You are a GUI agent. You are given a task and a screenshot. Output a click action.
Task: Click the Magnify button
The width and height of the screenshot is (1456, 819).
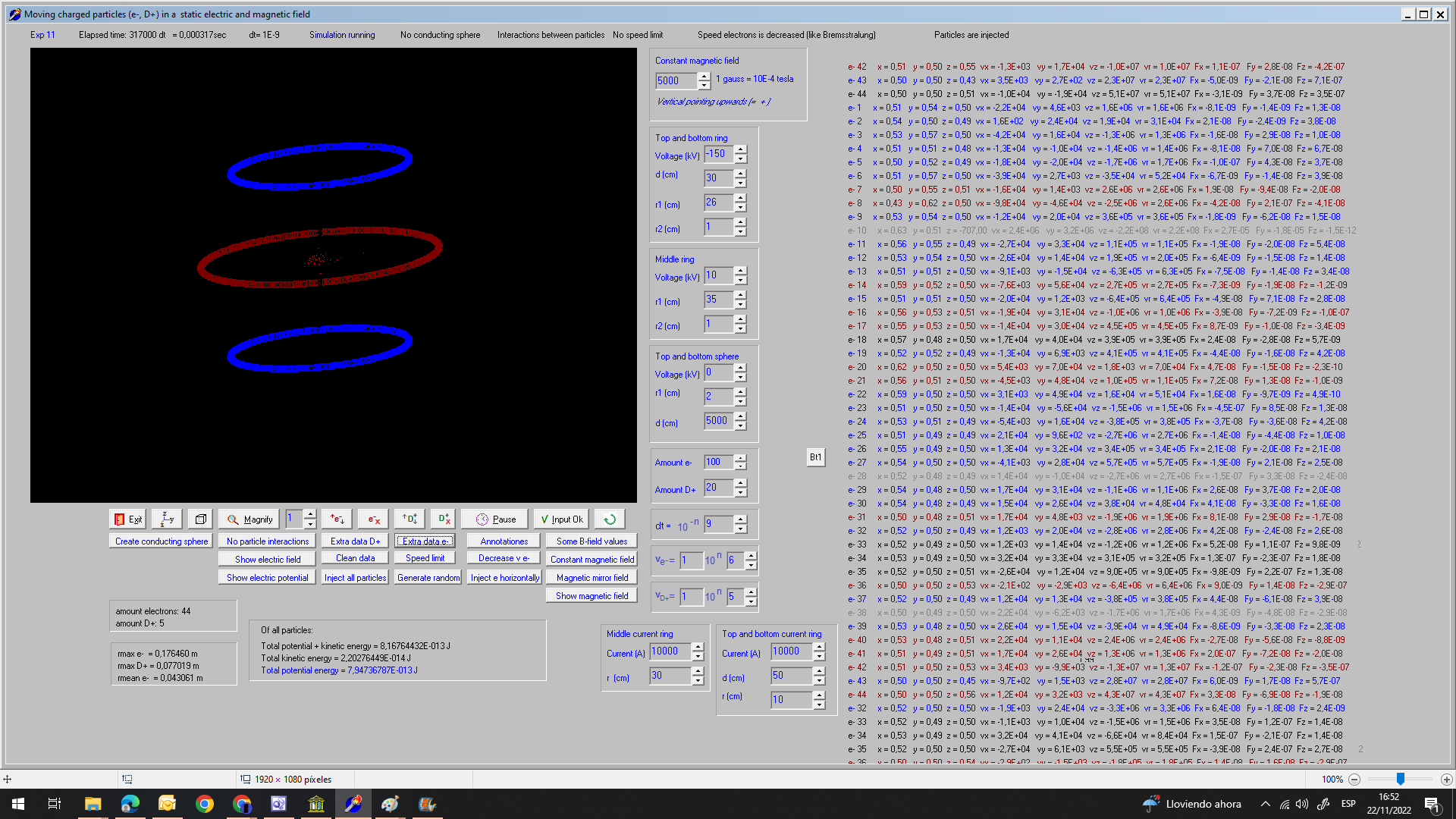coord(249,519)
